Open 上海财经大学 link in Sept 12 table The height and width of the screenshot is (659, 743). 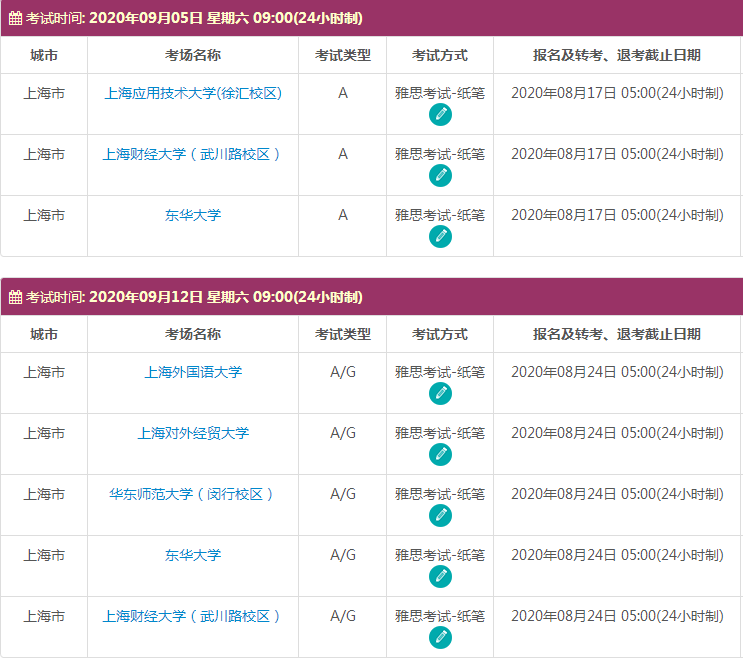pyautogui.click(x=191, y=616)
